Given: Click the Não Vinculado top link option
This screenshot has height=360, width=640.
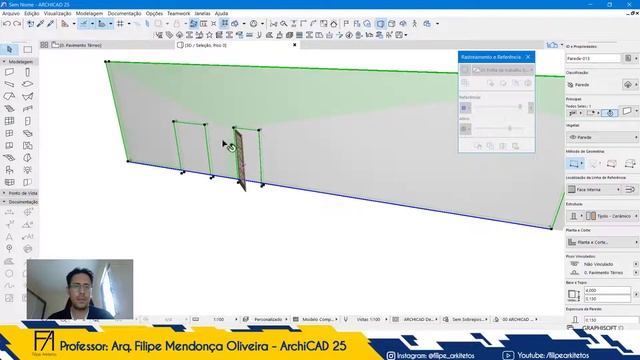Looking at the screenshot, I should pos(598,264).
